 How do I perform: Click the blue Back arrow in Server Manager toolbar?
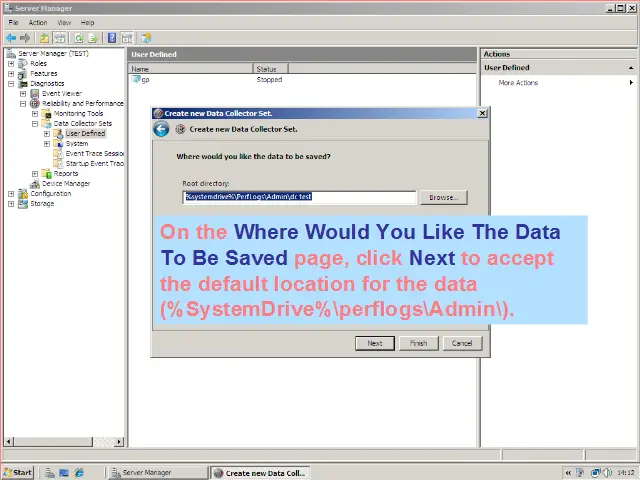coord(11,38)
